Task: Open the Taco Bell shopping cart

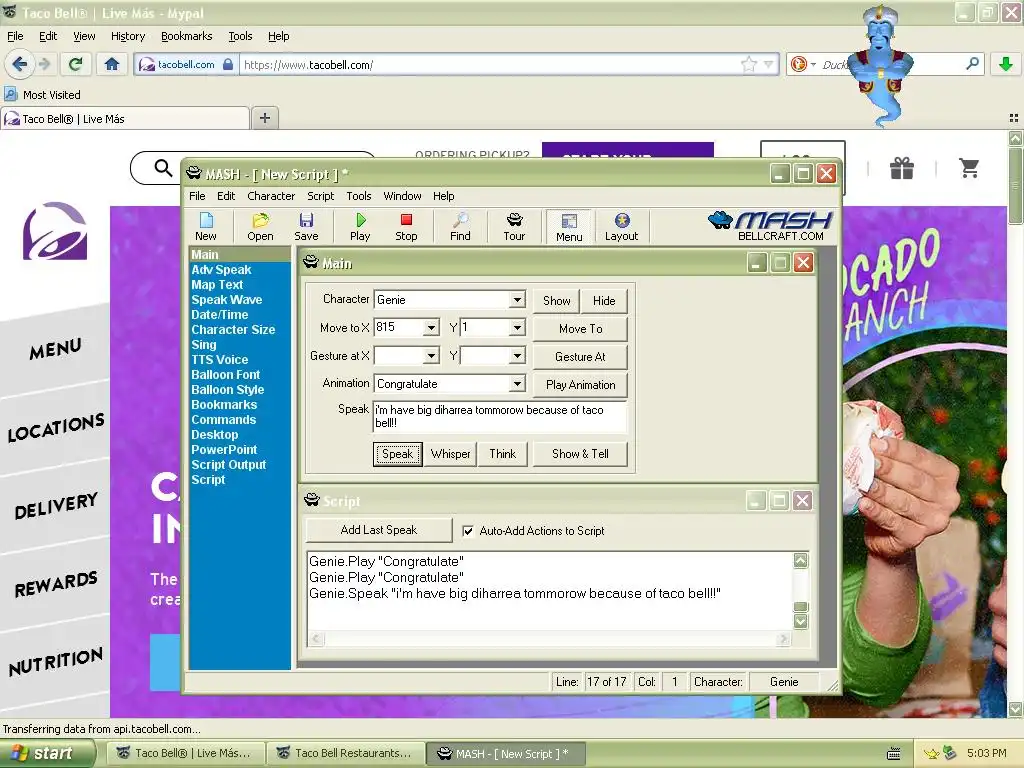Action: click(x=969, y=168)
